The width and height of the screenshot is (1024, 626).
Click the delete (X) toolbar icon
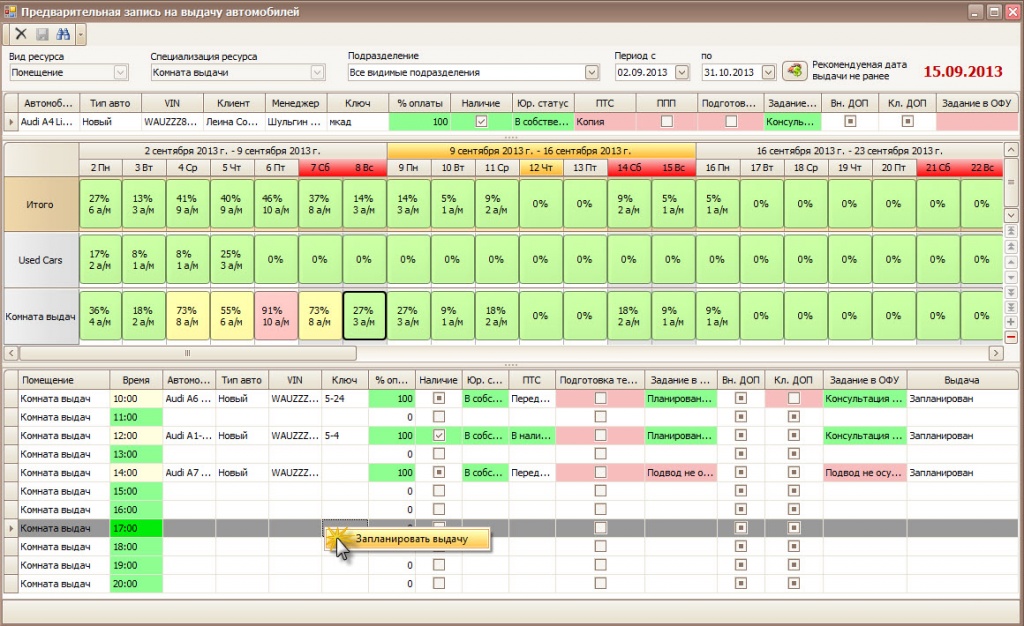21,34
